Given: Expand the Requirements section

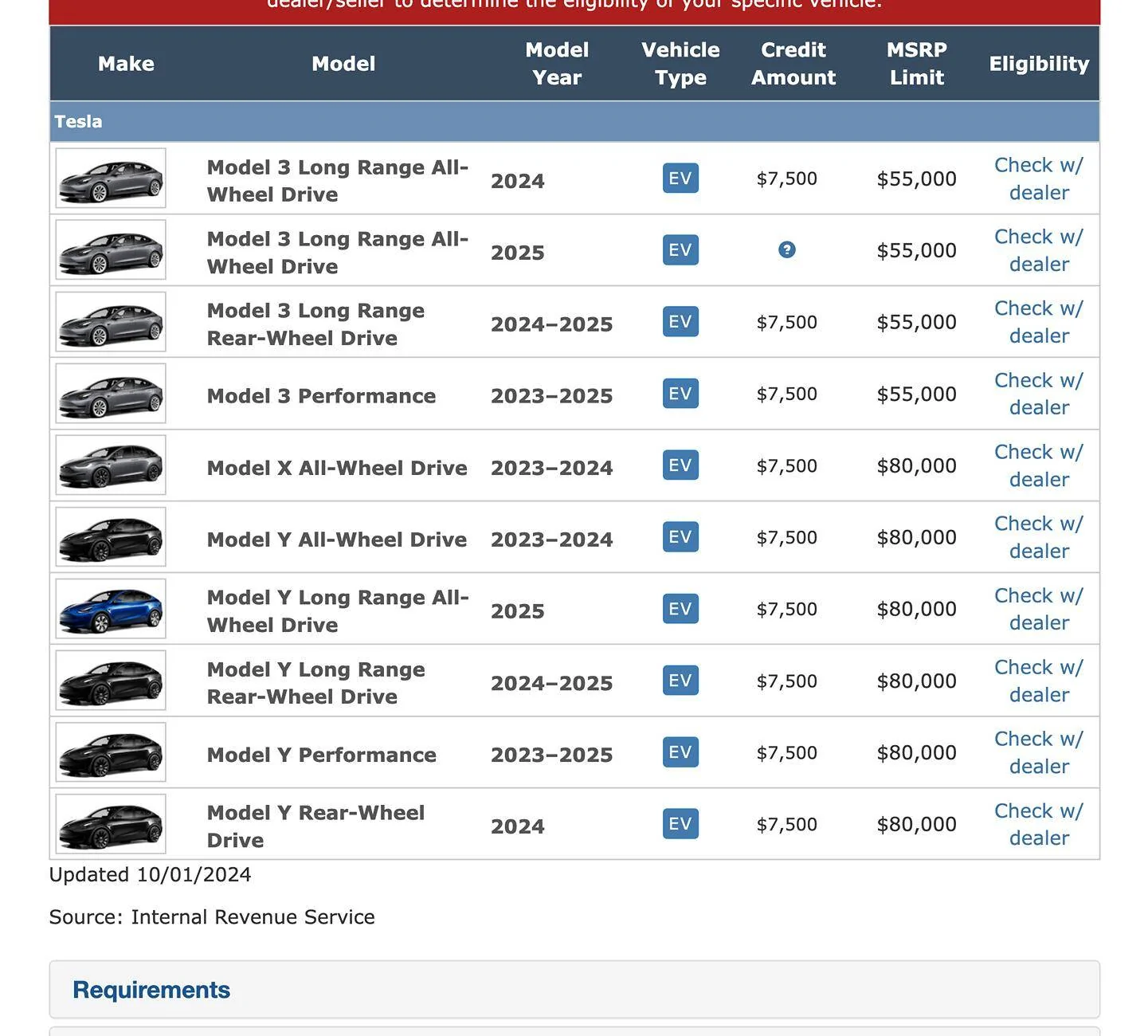Looking at the screenshot, I should (x=574, y=989).
